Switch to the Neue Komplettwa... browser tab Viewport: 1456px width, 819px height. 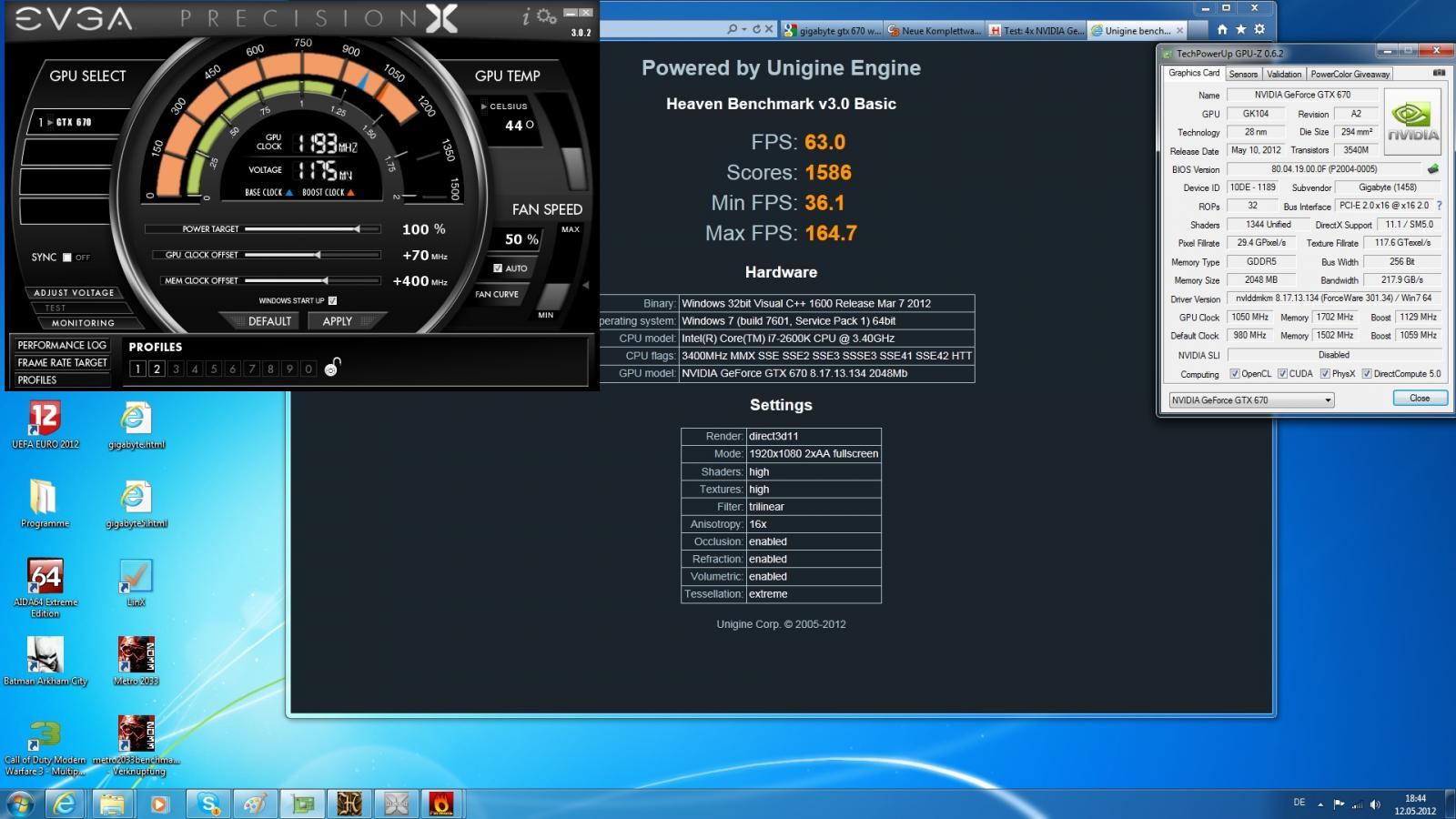pos(935,31)
